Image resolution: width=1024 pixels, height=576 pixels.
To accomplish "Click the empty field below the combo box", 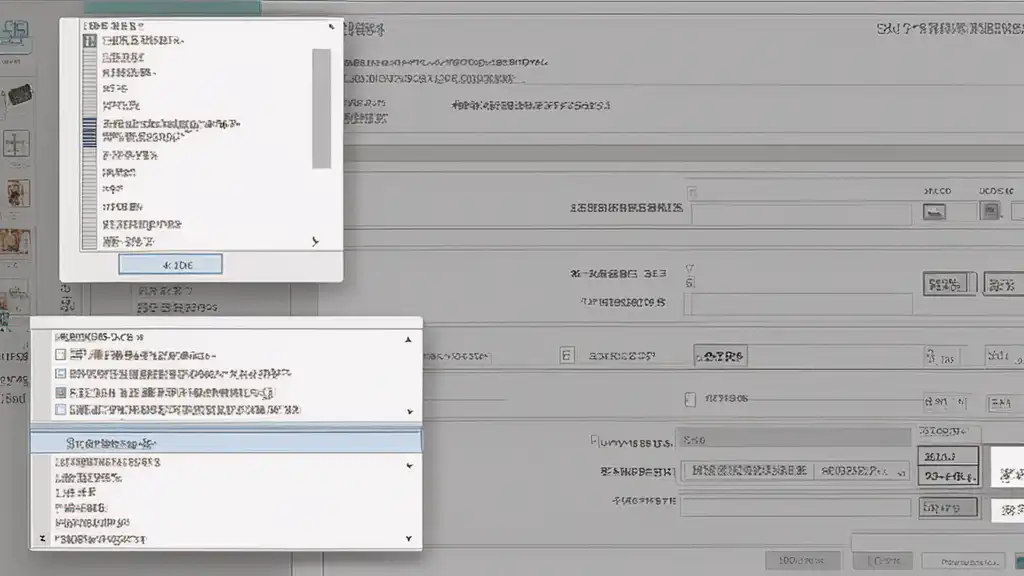I will [x=795, y=506].
